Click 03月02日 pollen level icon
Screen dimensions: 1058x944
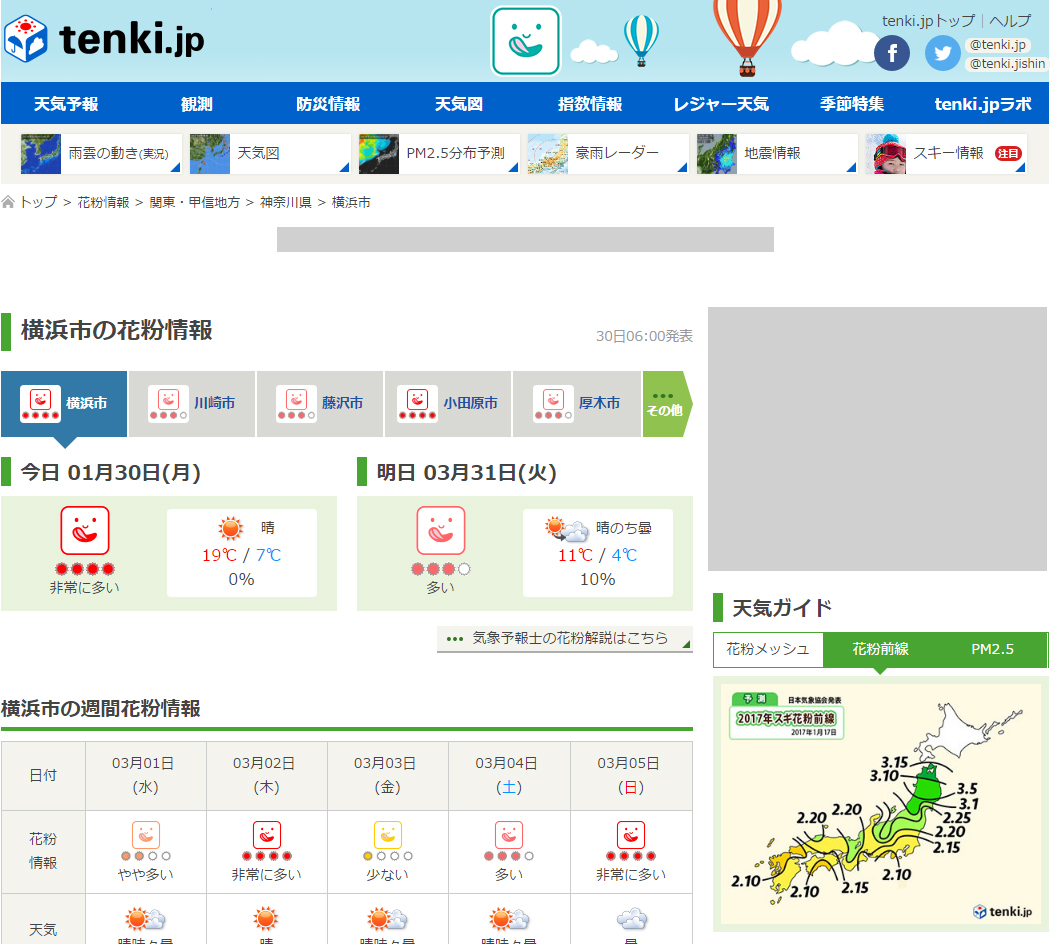tap(267, 835)
